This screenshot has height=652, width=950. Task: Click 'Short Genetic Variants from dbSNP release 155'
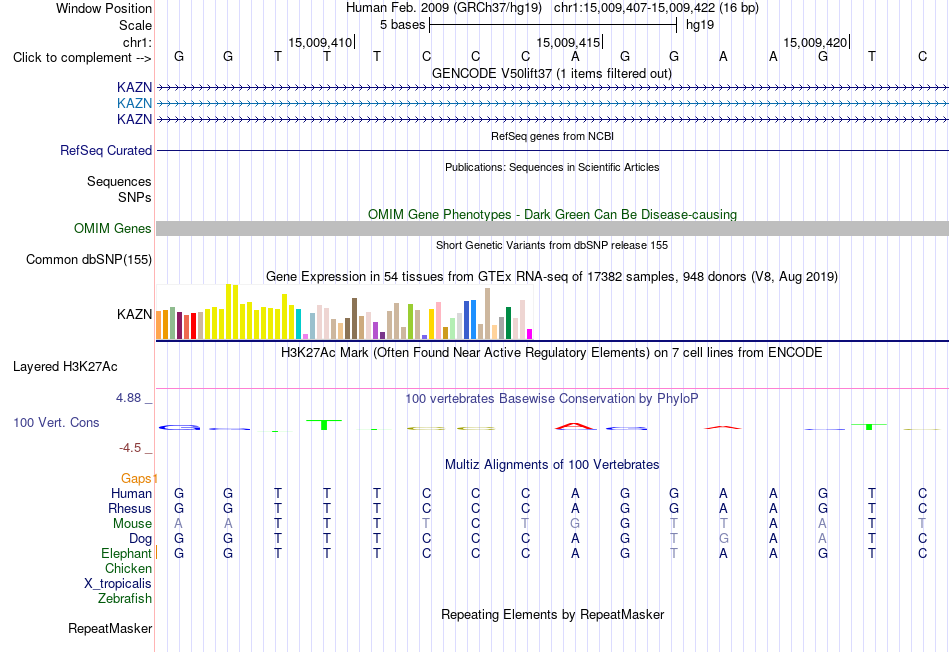552,245
